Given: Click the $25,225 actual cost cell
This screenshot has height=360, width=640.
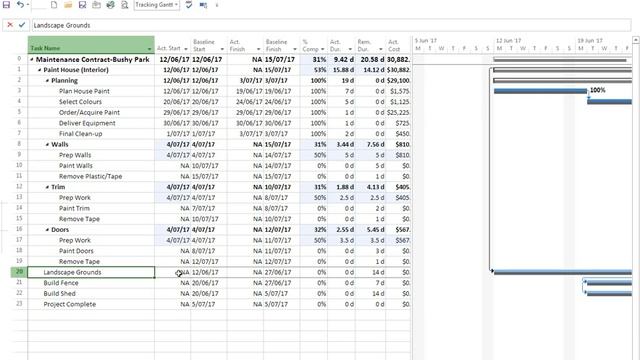Looking at the screenshot, I should tap(398, 112).
